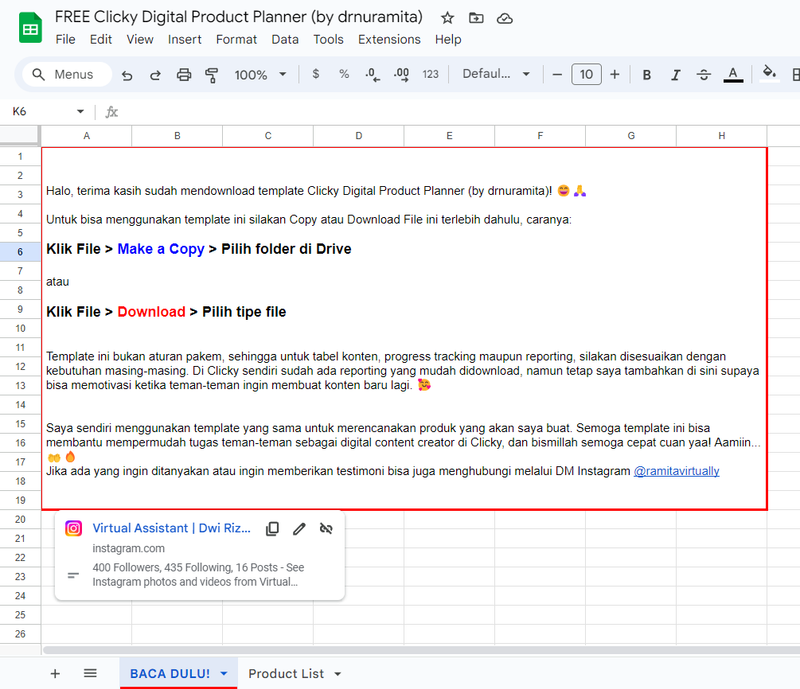Screen dimensions: 800x689
Task: Toggle italic formatting
Action: coord(676,75)
